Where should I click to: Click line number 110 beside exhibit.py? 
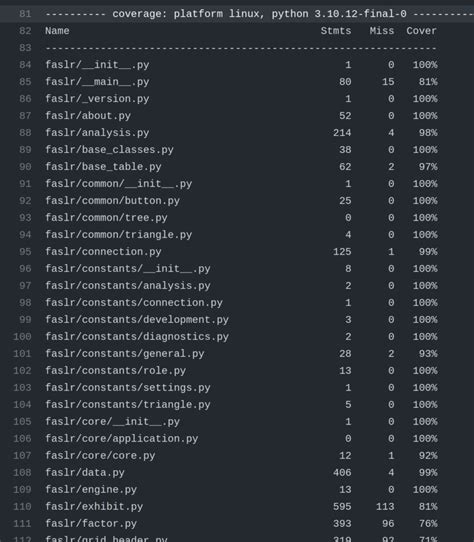point(22,507)
